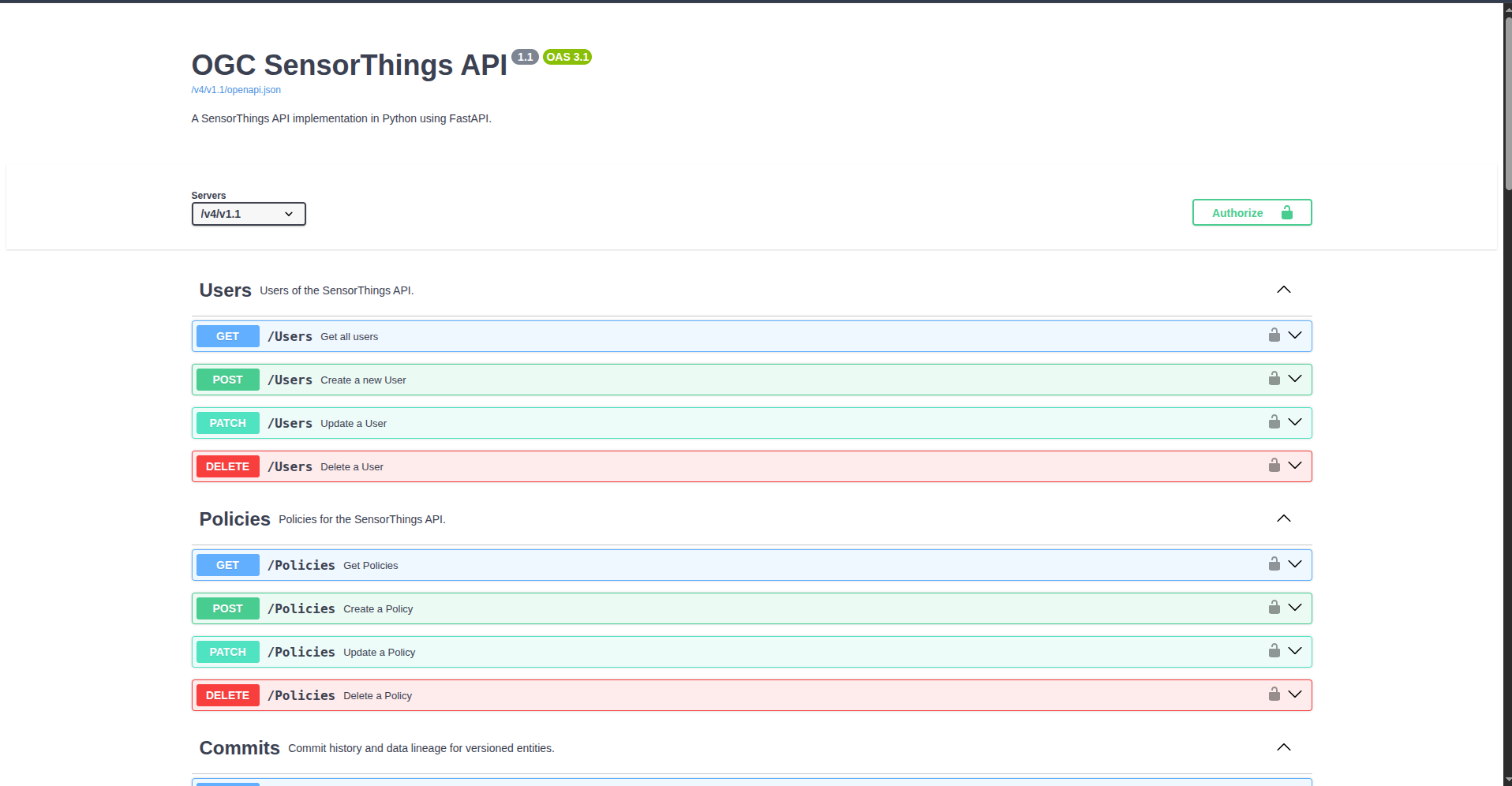
Task: Collapse the Policies section arrow
Action: point(1284,518)
